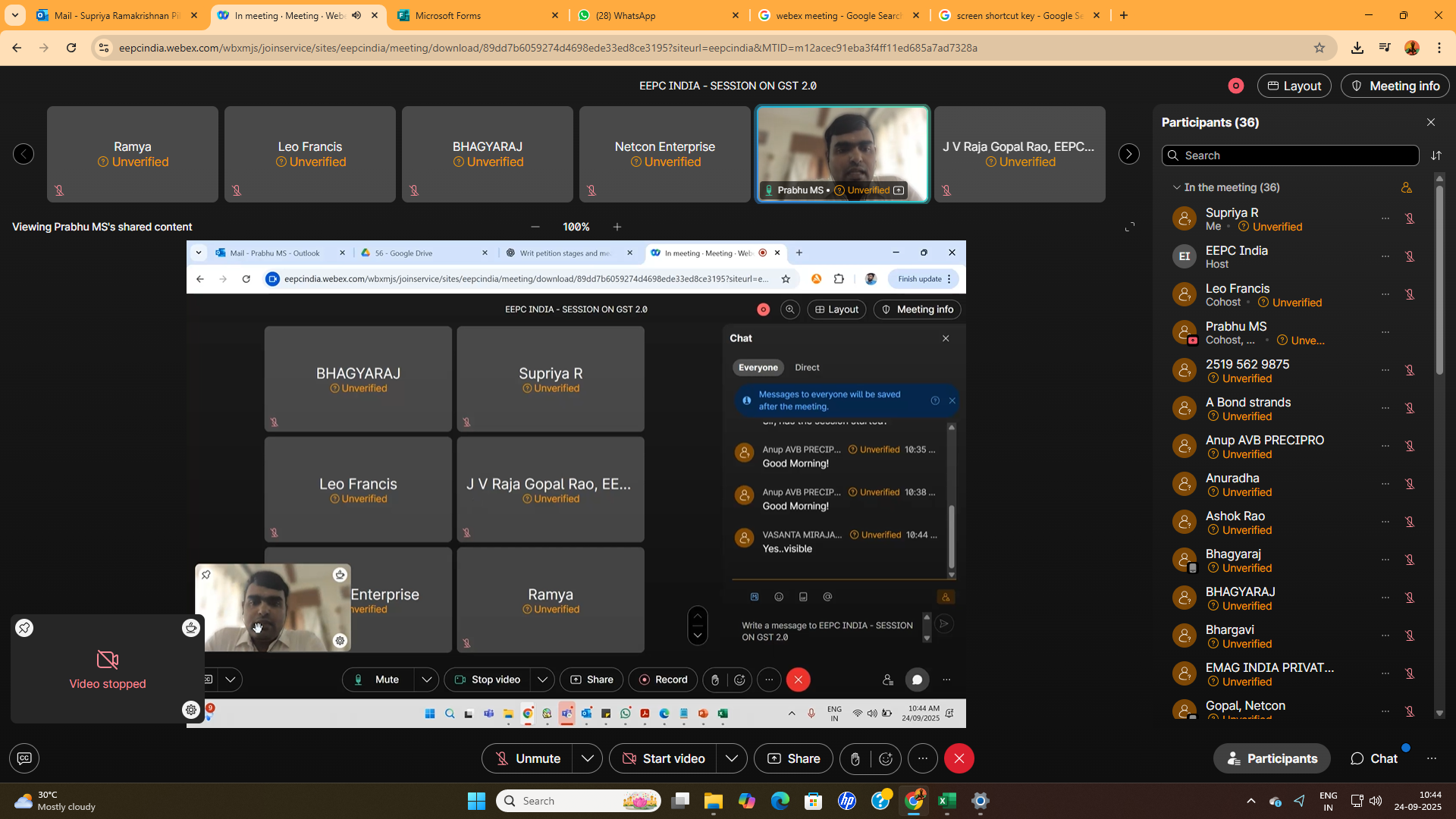Collapse the In the meeting list

pyautogui.click(x=1176, y=187)
